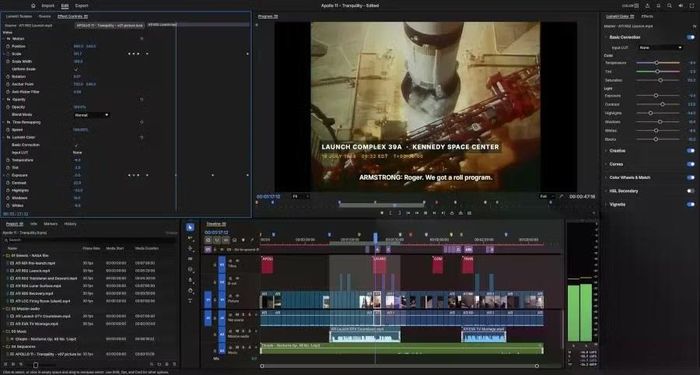Uncheck the Uniform Scale checkbox
Screen dimensions: 700x375
click(x=76, y=69)
